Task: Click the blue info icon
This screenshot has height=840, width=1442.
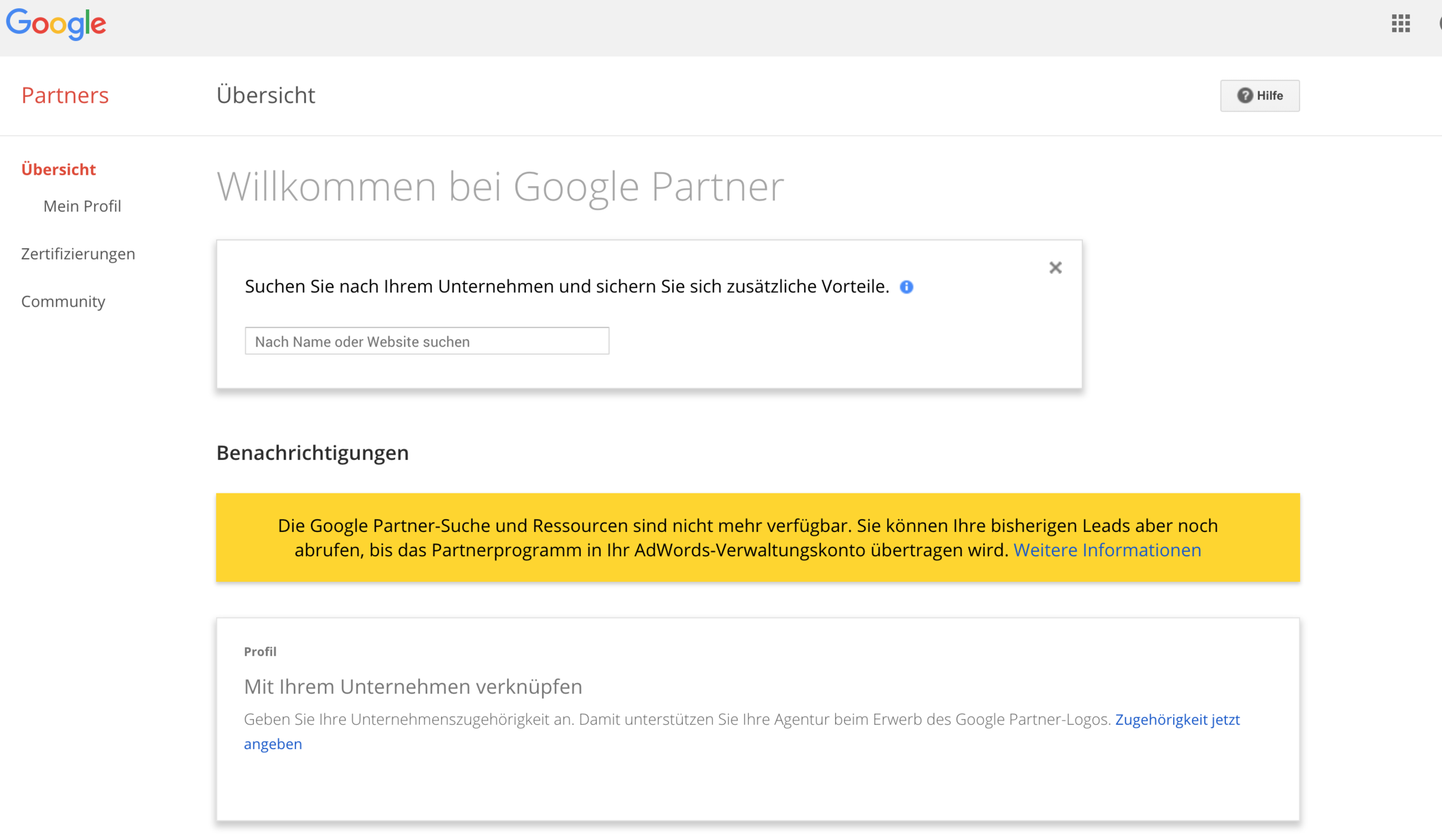Action: coord(906,287)
